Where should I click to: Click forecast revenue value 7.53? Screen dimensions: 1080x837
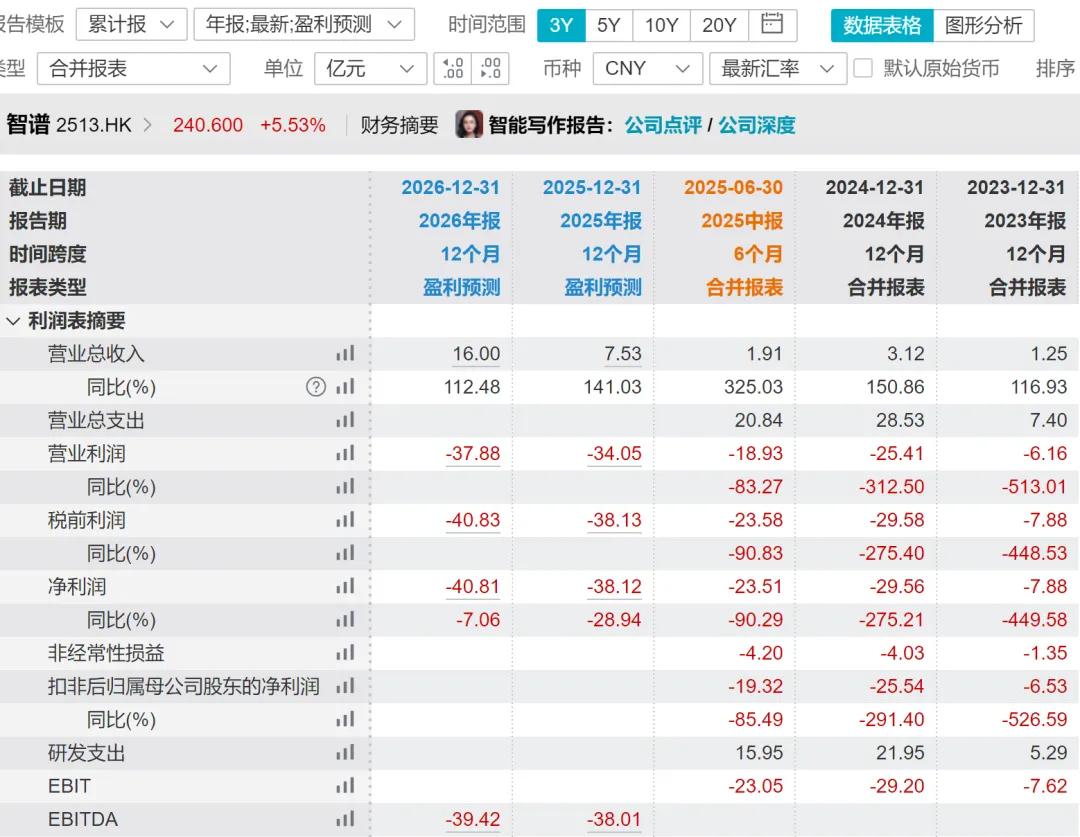click(623, 354)
